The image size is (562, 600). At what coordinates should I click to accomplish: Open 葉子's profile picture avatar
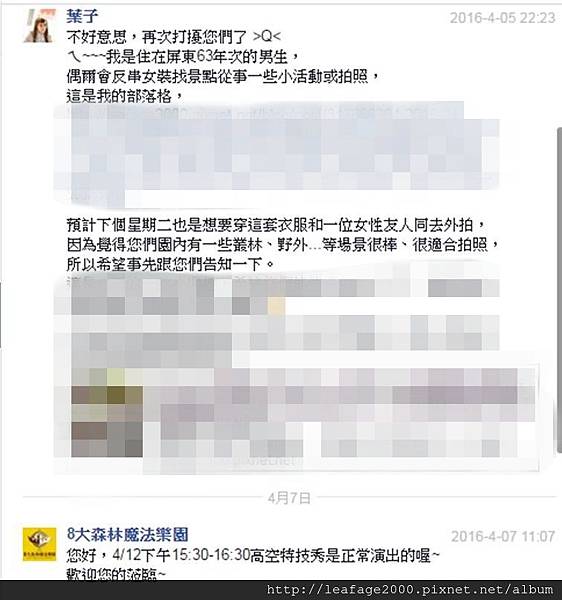[x=38, y=26]
